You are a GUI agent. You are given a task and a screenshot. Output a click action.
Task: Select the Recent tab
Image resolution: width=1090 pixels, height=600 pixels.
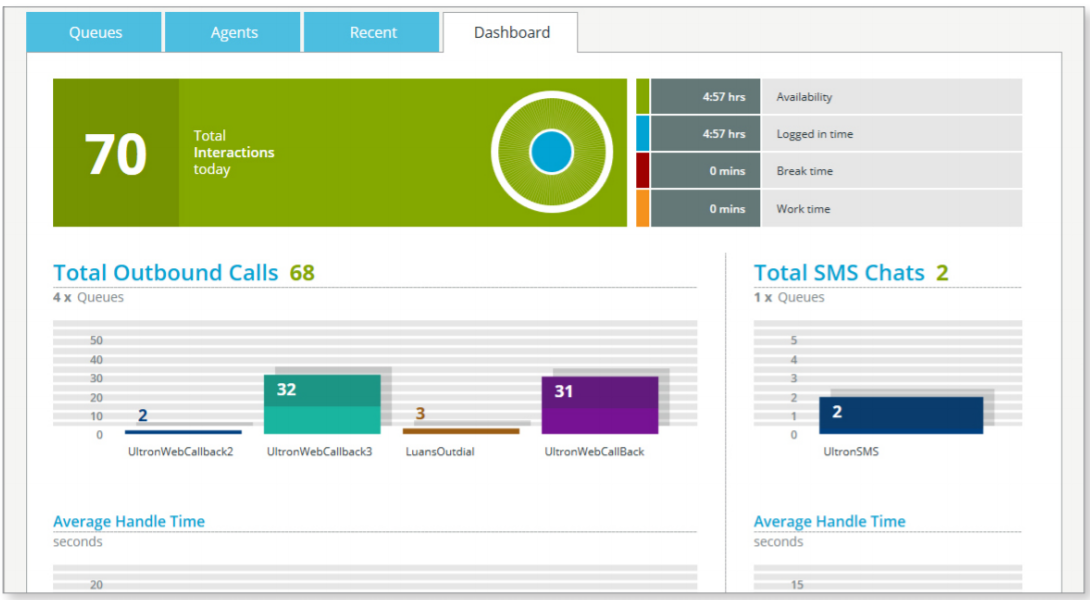(371, 32)
